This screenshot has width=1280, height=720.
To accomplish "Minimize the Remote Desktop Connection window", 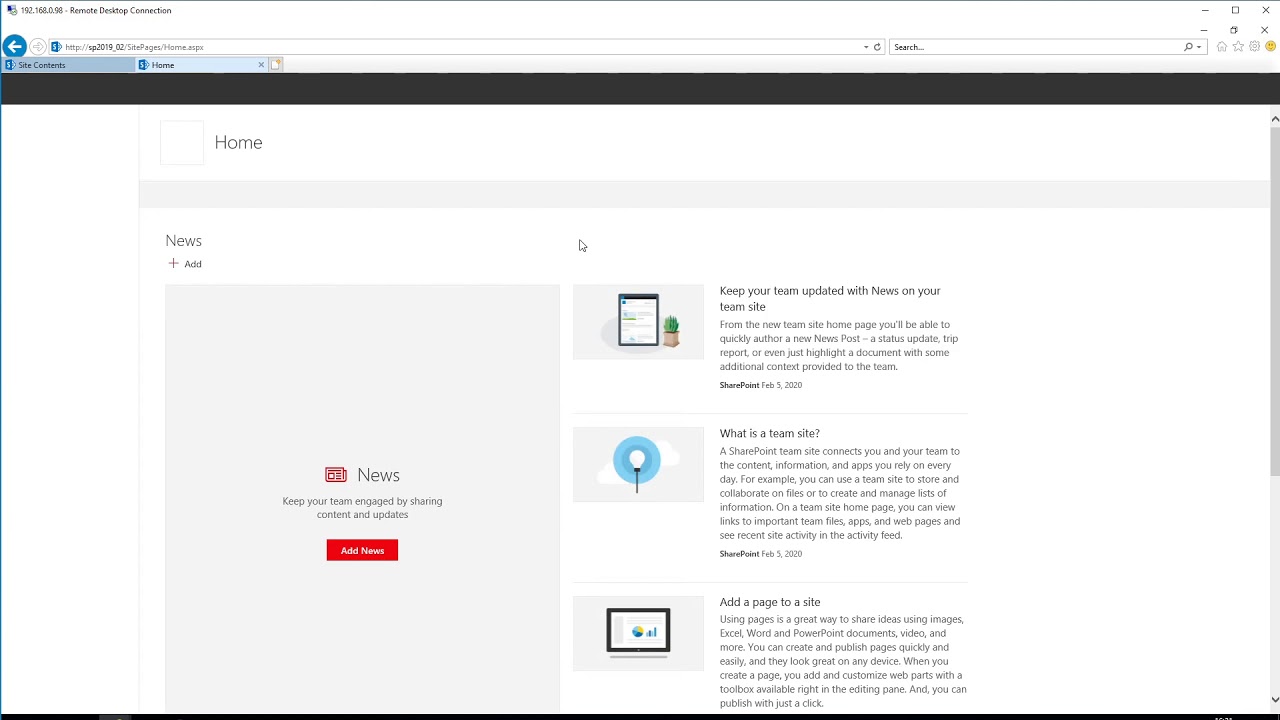I will click(x=1205, y=10).
